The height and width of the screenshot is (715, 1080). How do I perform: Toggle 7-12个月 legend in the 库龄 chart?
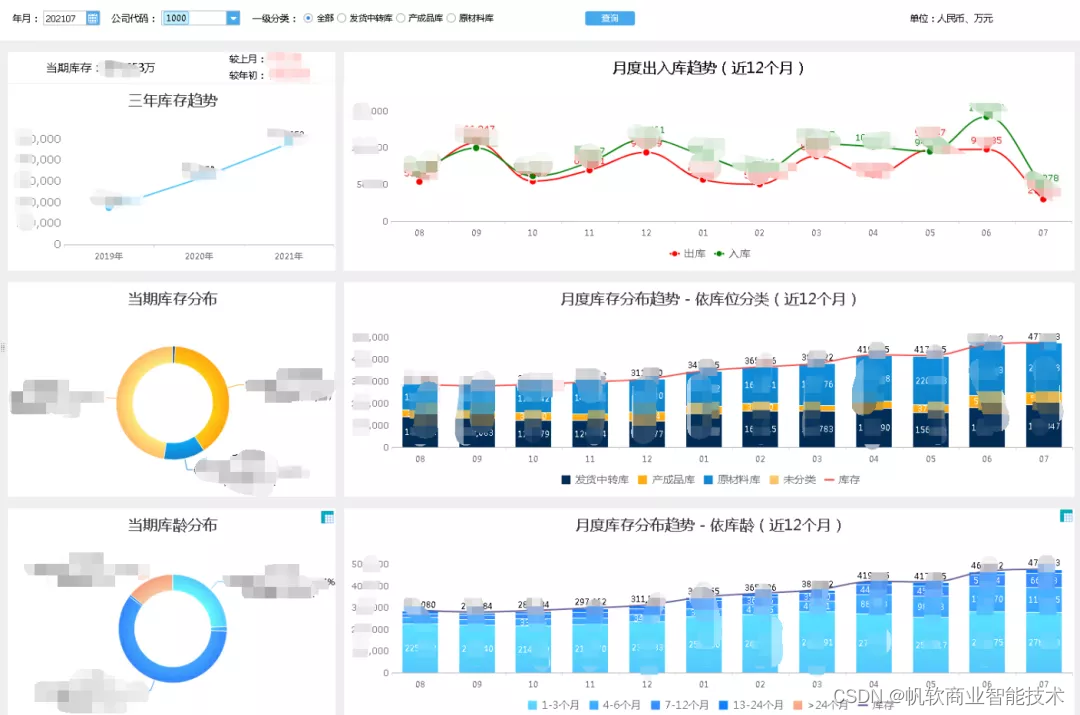pos(679,705)
